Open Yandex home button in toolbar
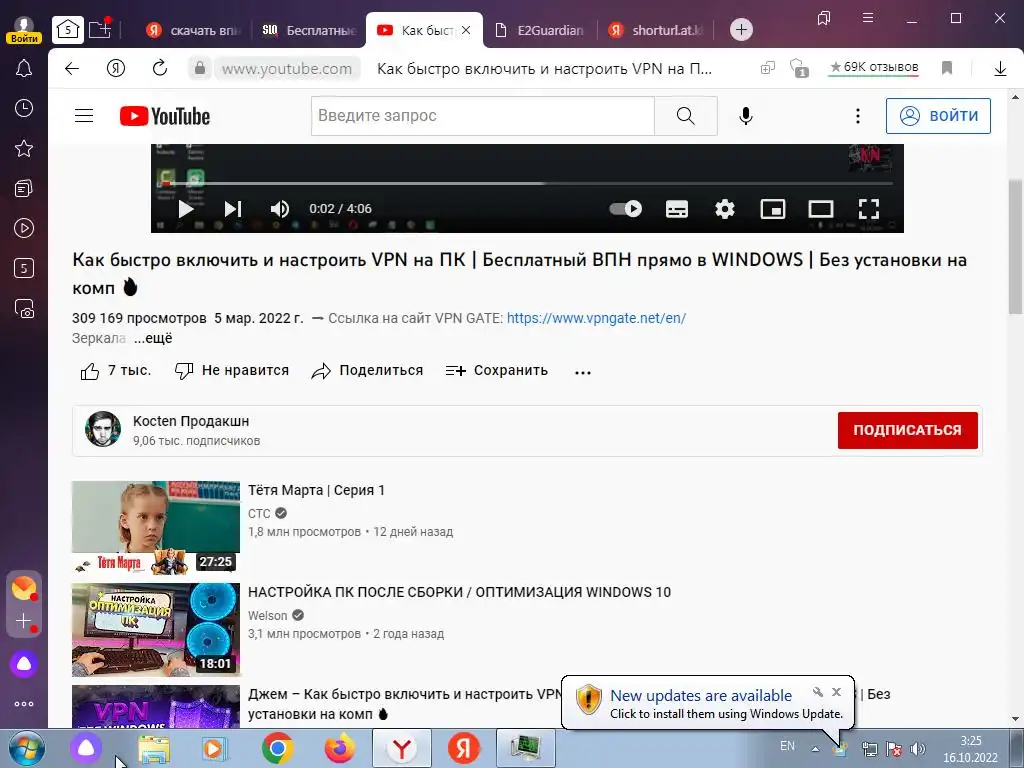This screenshot has width=1024, height=768. coord(116,68)
